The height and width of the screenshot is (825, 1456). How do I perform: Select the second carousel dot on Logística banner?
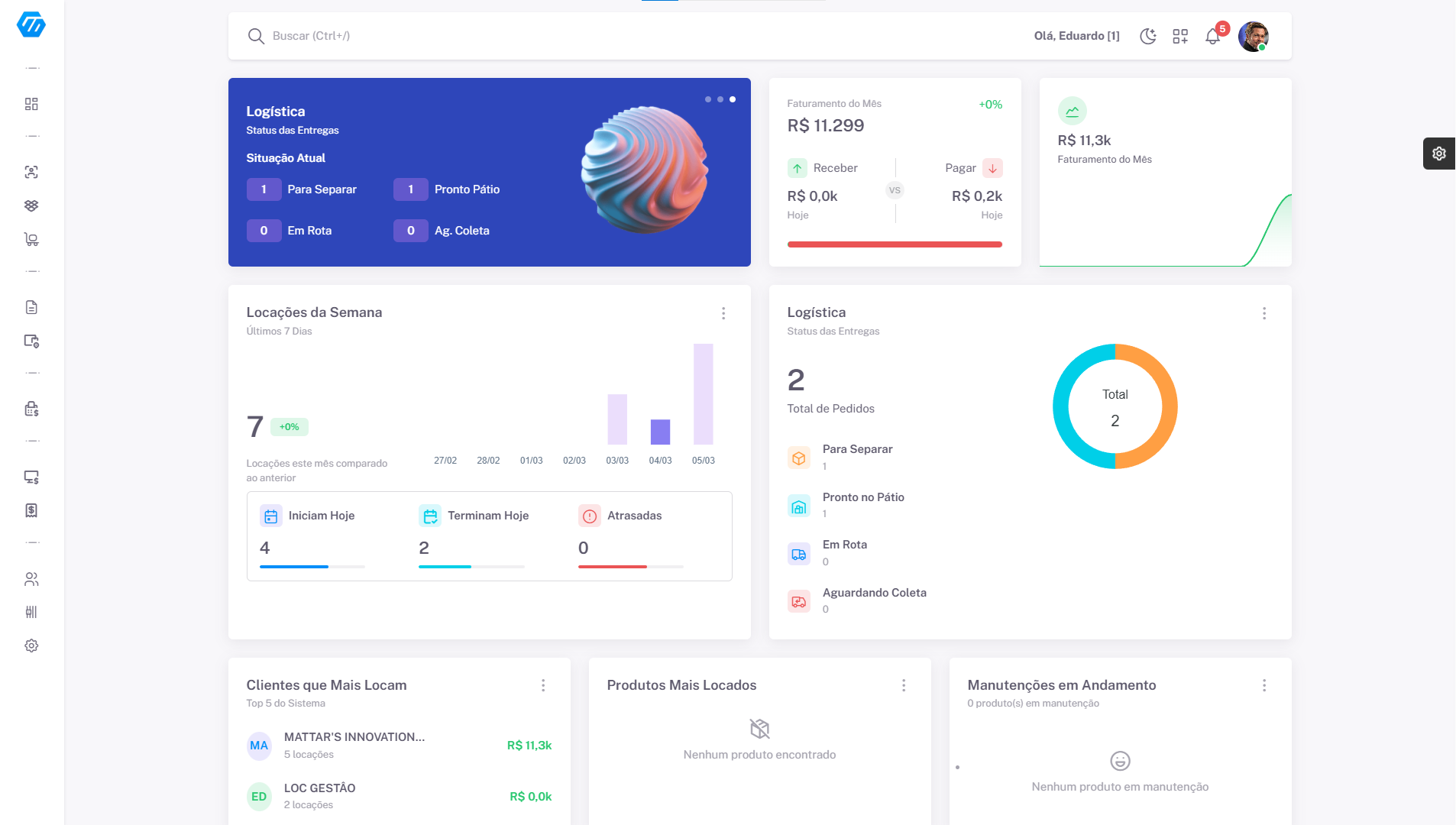pos(720,99)
